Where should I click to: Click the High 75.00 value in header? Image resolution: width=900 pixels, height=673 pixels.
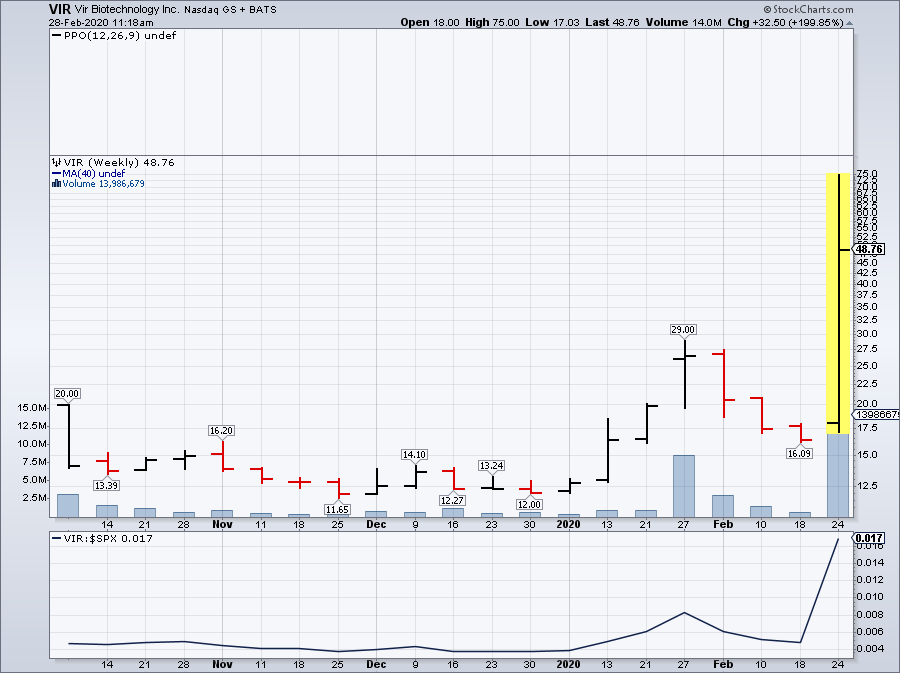[492, 22]
